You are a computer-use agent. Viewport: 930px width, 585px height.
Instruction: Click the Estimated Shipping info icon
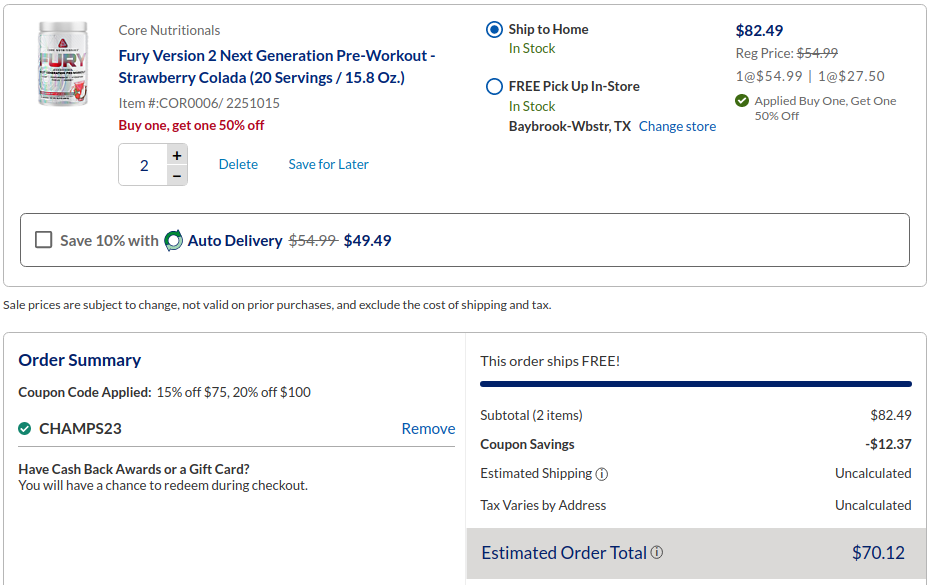point(602,474)
